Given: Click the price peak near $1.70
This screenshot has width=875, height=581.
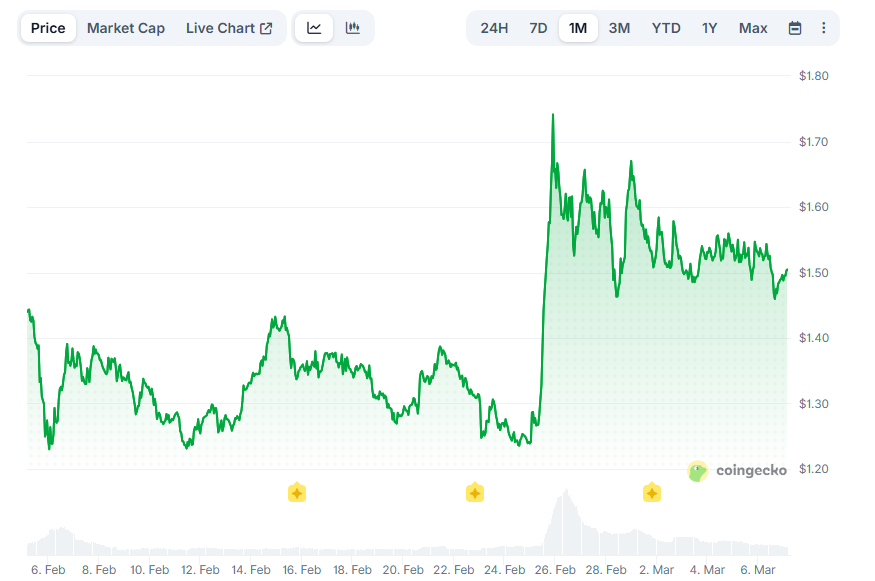Looking at the screenshot, I should [x=553, y=115].
